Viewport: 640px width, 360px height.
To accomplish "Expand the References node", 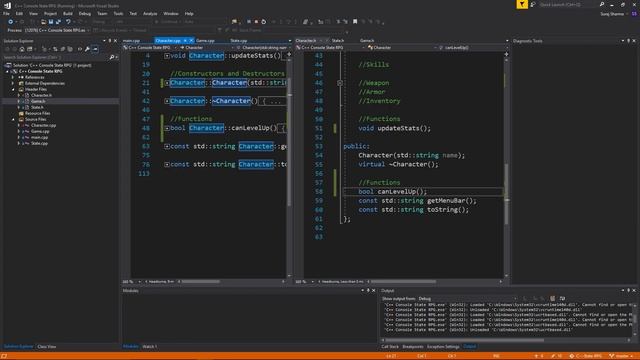I will (13, 77).
